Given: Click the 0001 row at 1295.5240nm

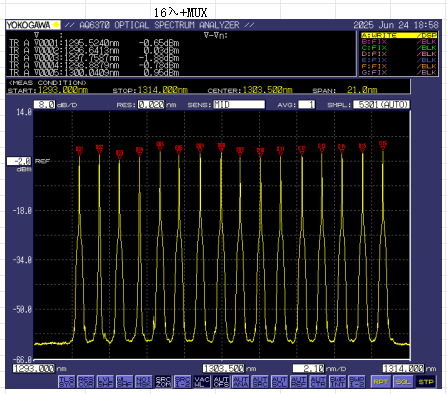Looking at the screenshot, I should (94, 43).
